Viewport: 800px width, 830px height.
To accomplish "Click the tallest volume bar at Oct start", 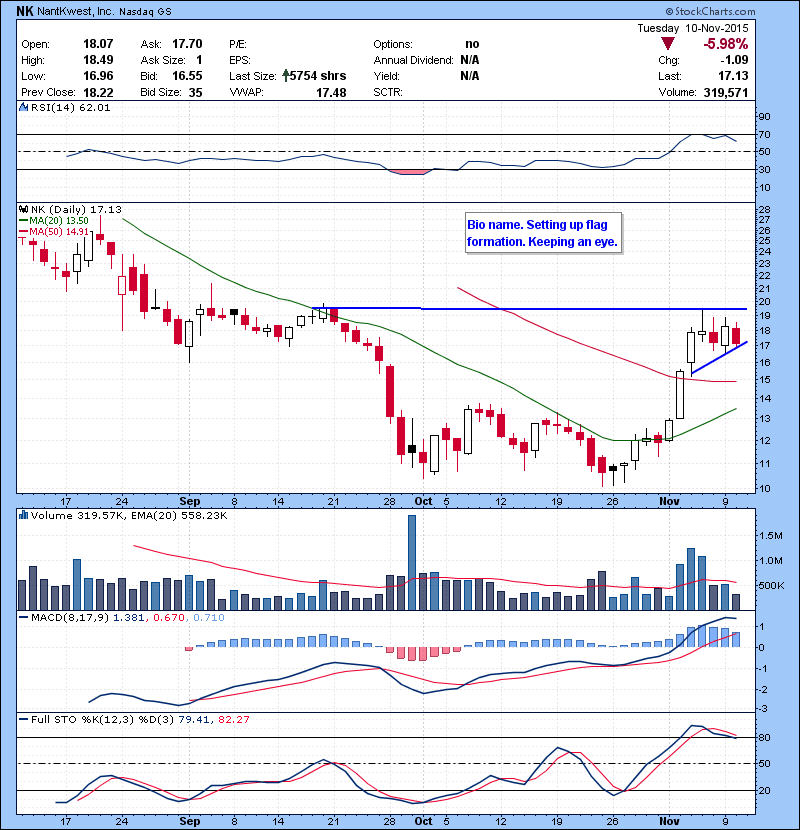I will pos(412,563).
